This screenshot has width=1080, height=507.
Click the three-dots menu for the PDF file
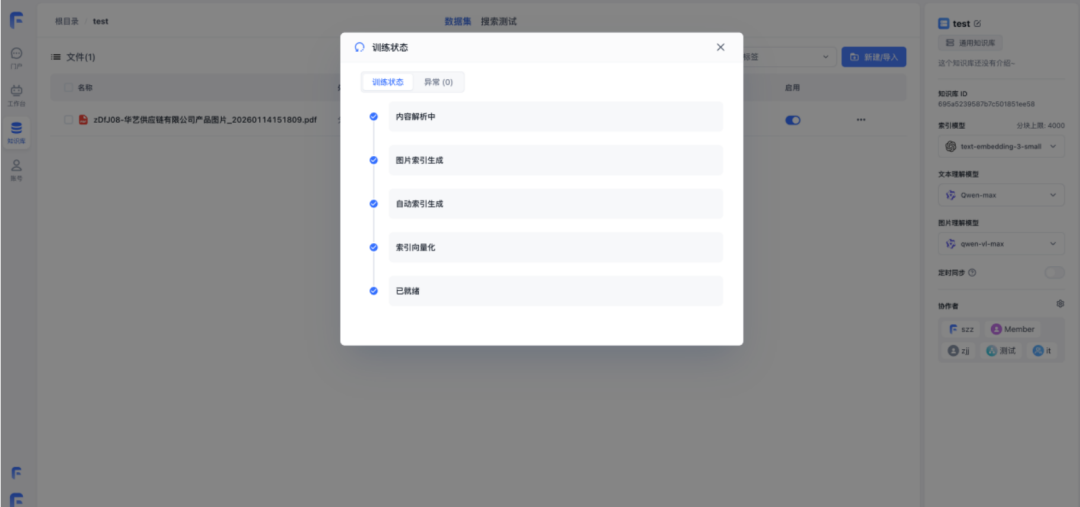[x=860, y=120]
